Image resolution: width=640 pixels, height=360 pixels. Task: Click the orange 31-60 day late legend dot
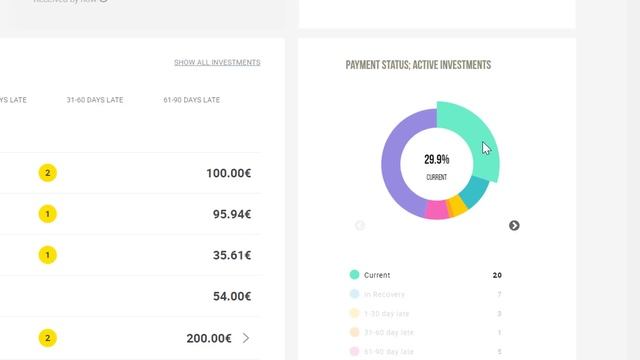click(354, 332)
